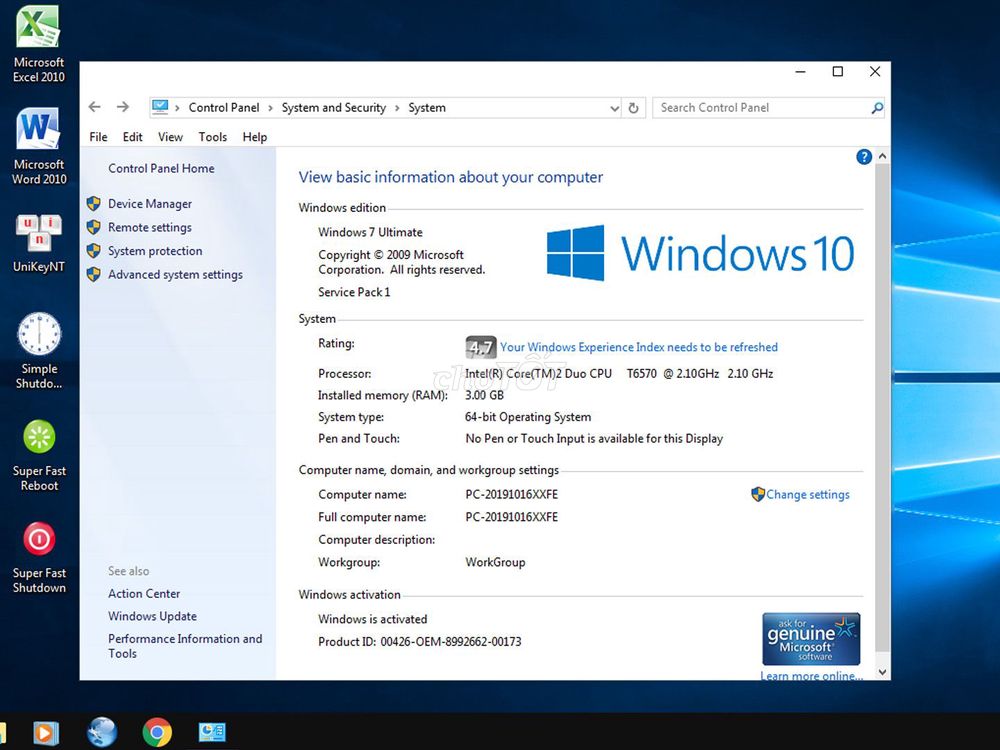This screenshot has height=750, width=1000.
Task: Open System protection link
Action: (155, 251)
